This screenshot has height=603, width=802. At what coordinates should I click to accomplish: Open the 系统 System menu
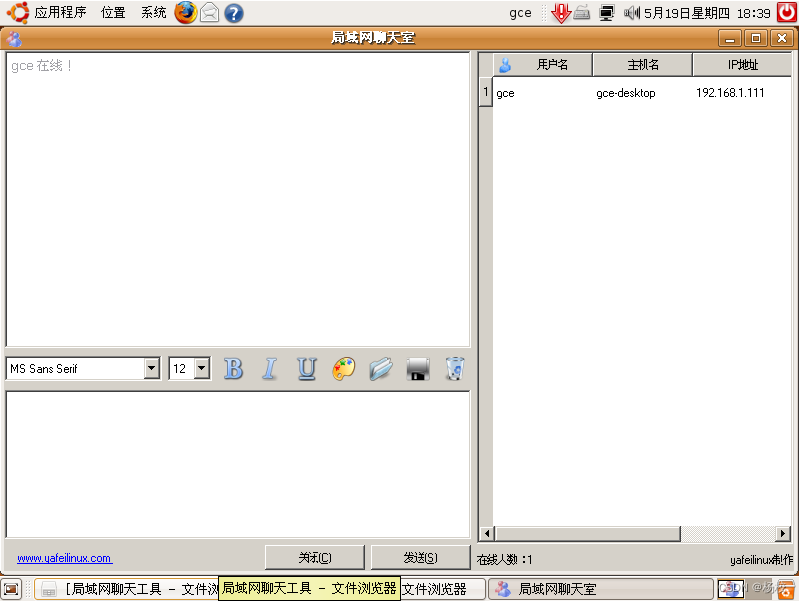pos(153,12)
